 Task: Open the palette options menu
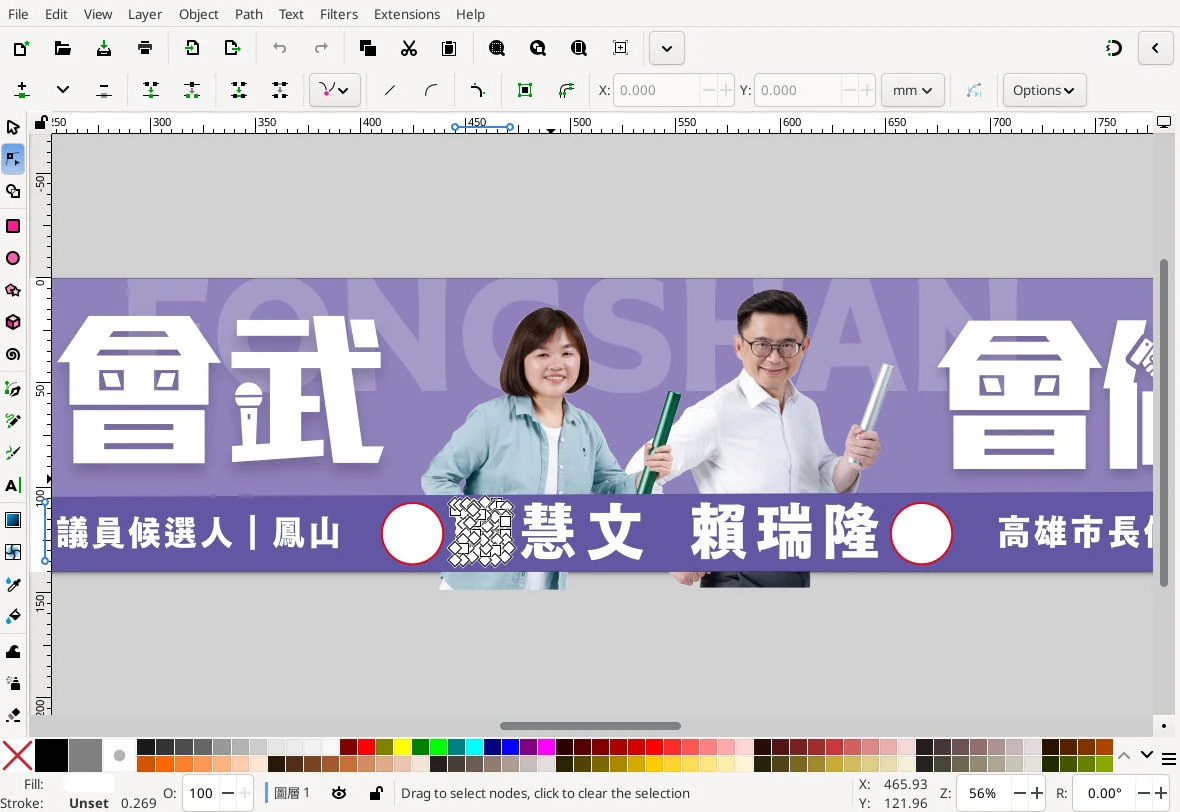(x=1169, y=759)
